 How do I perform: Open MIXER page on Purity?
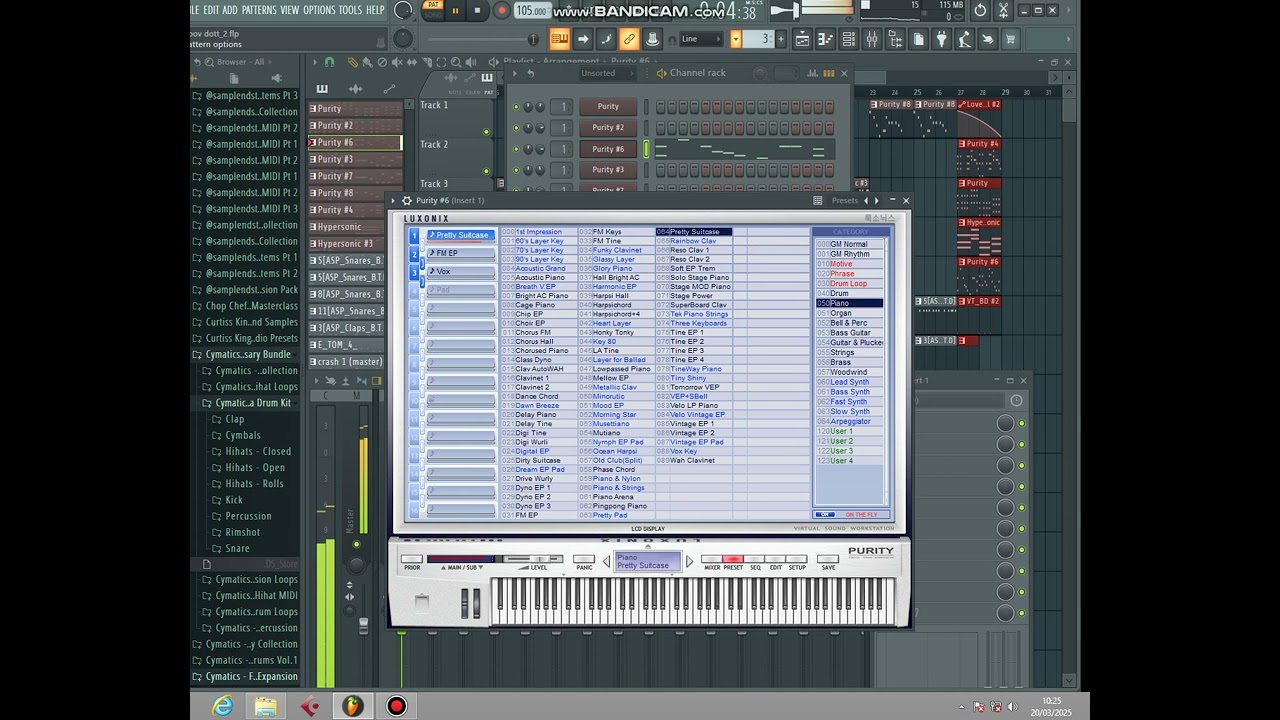pos(712,560)
